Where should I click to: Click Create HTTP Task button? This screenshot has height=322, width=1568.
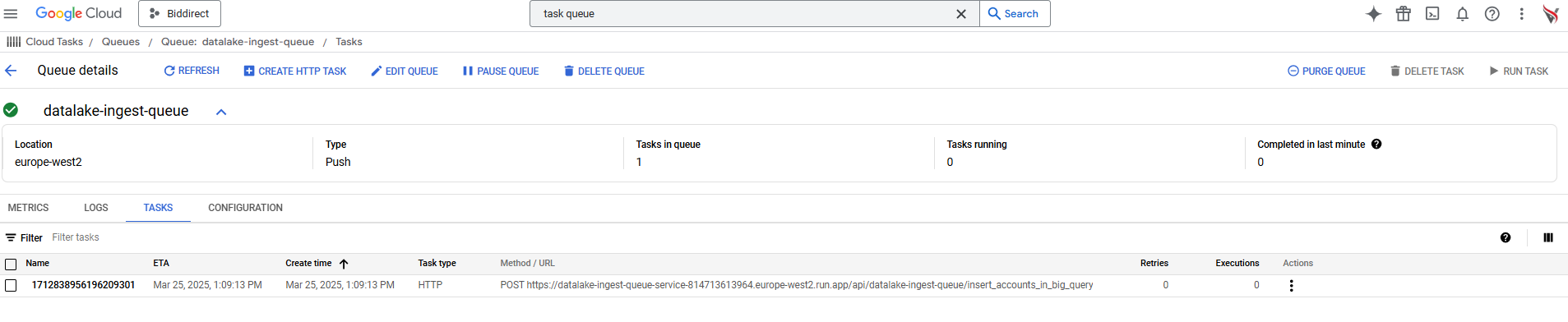(295, 71)
